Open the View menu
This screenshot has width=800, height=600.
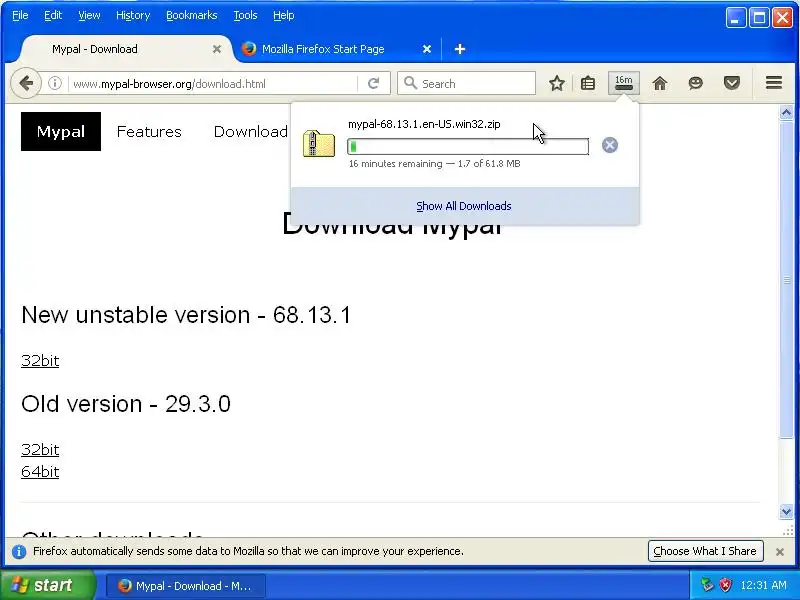point(89,15)
